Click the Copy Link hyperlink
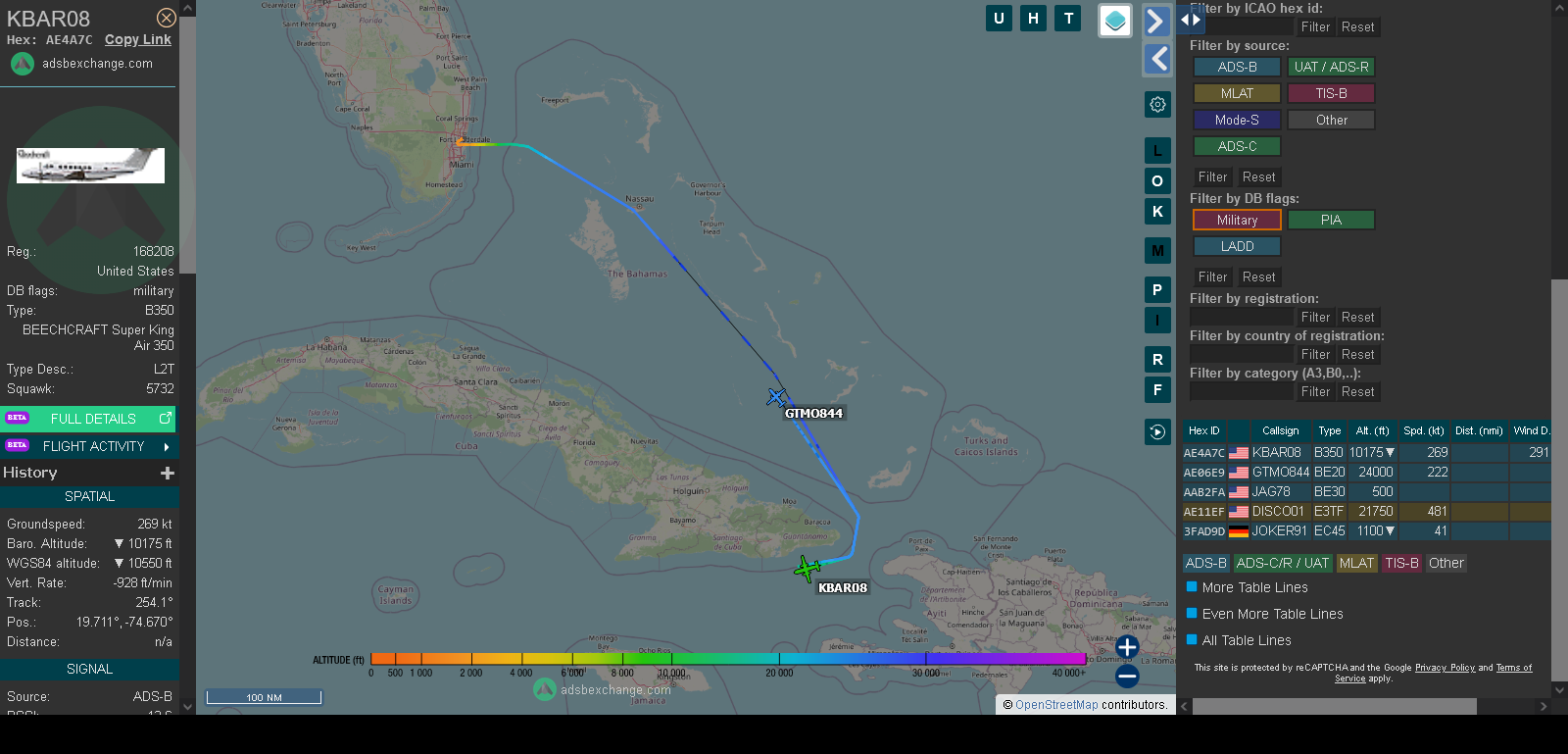Viewport: 1568px width, 754px height. coord(137,39)
